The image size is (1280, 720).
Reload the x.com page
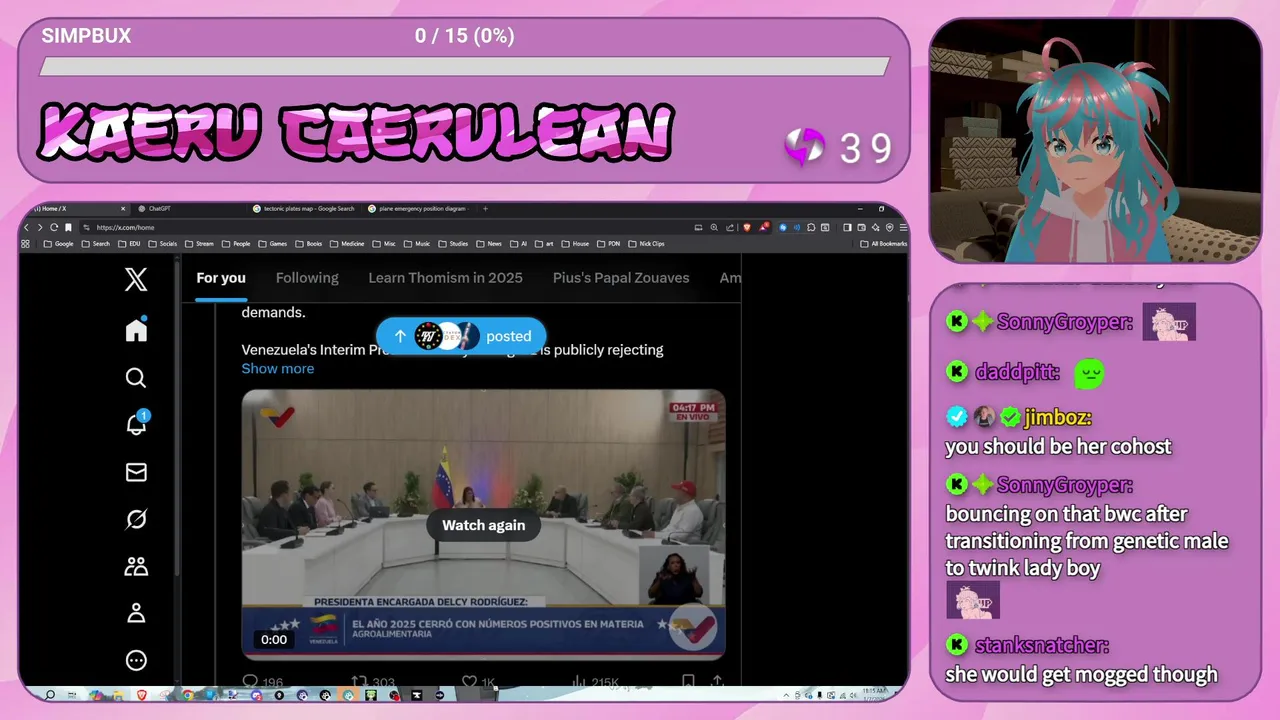point(54,227)
